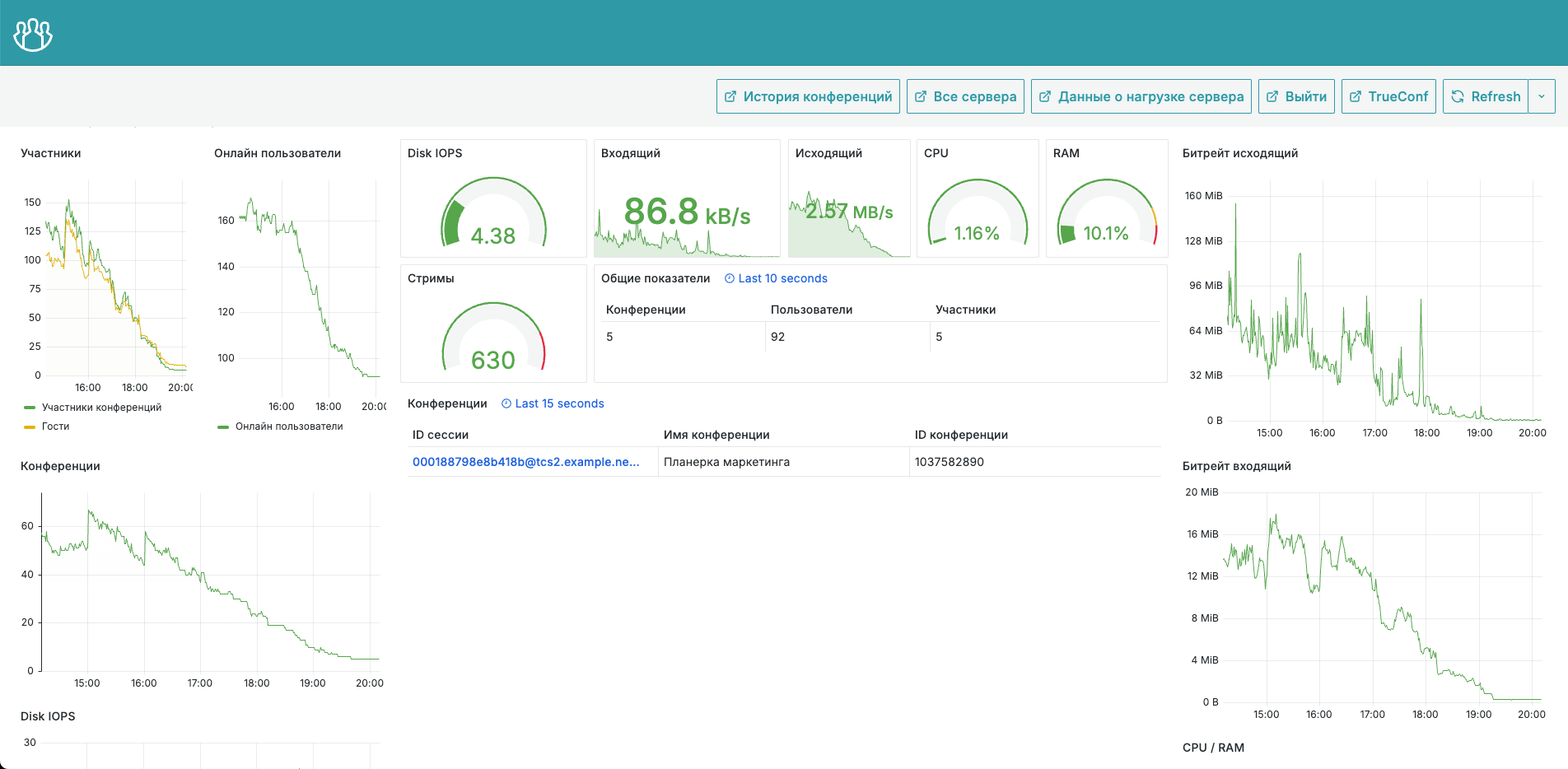Viewport: 1568px width, 769px height.
Task: Open Данные о нагрузке сервера link
Action: click(1141, 96)
